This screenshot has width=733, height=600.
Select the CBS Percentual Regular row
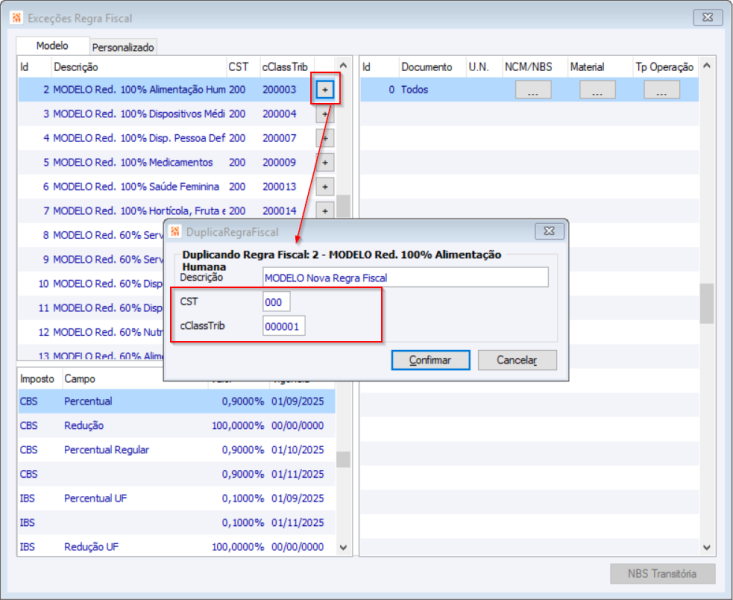pos(177,450)
